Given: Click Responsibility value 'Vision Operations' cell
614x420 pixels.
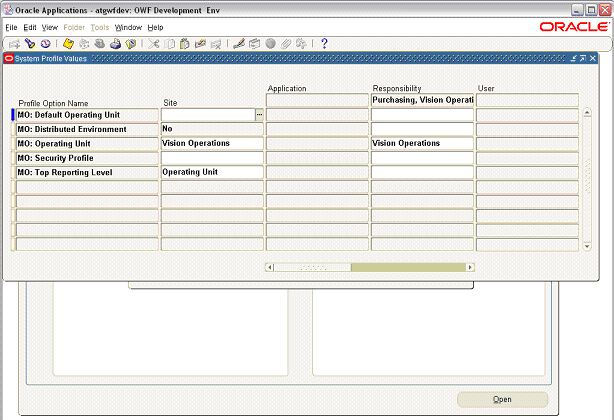Looking at the screenshot, I should pyautogui.click(x=423, y=143).
